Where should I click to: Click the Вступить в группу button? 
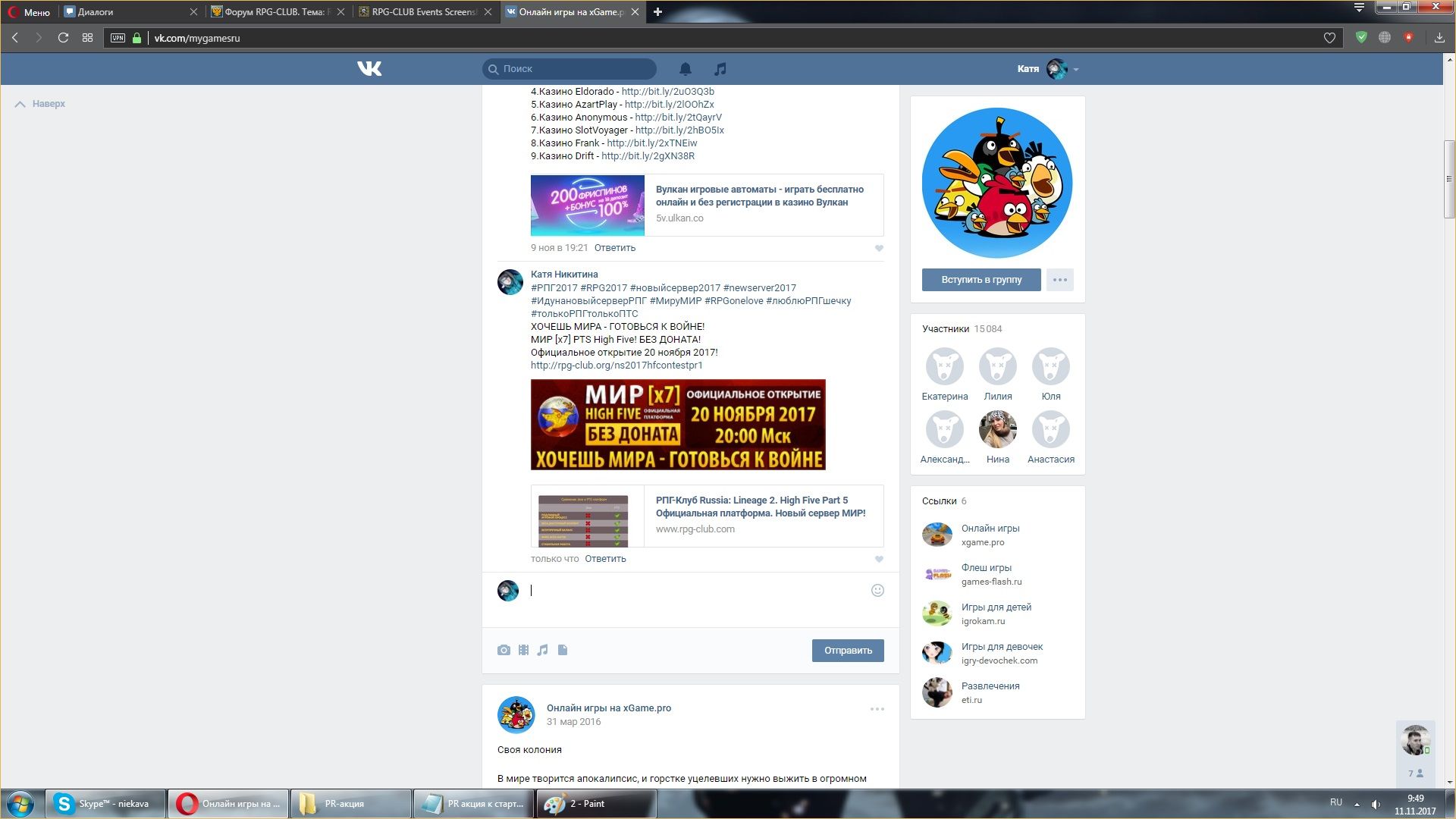pos(981,280)
